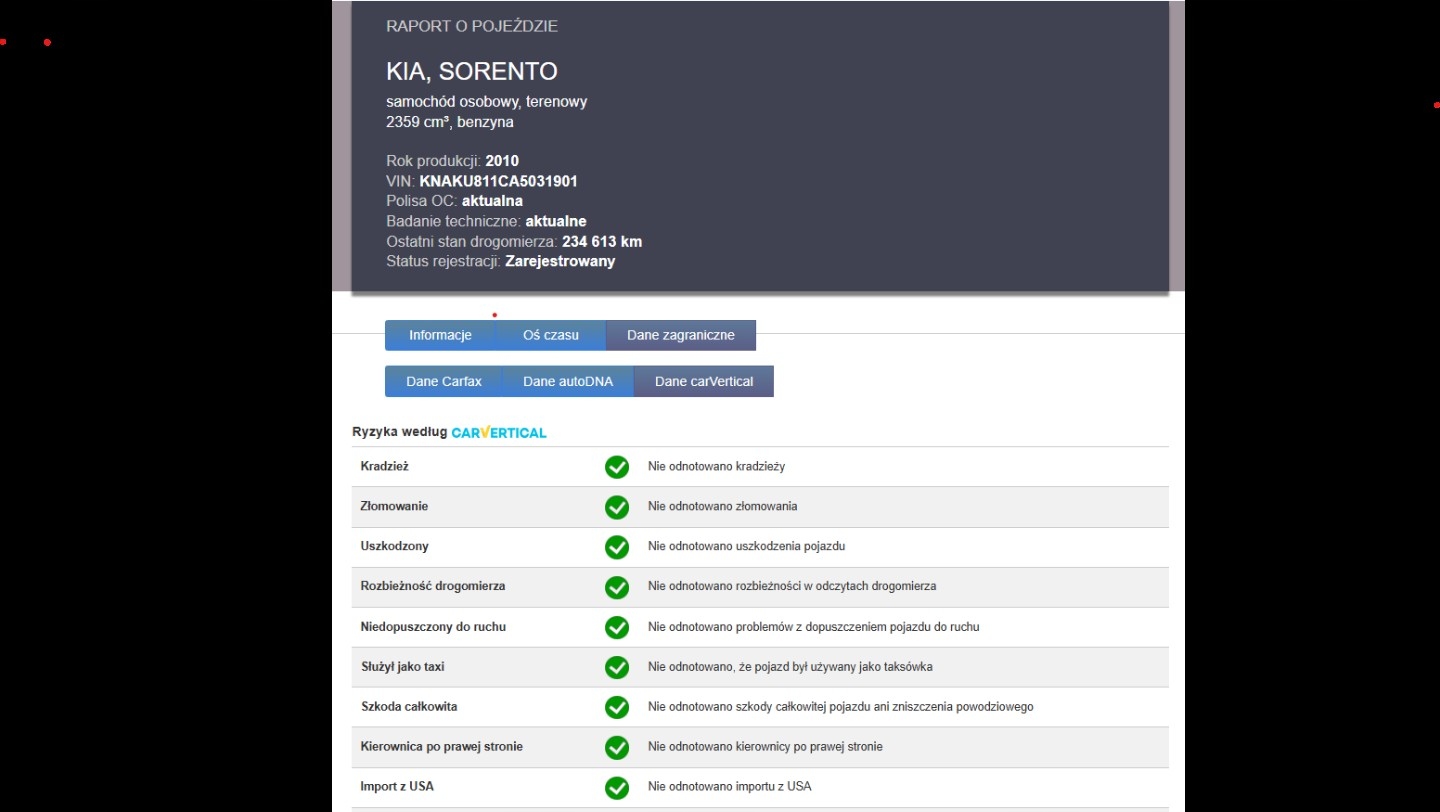This screenshot has height=812, width=1440.
Task: Click the text about taxi use
Action: (790, 667)
